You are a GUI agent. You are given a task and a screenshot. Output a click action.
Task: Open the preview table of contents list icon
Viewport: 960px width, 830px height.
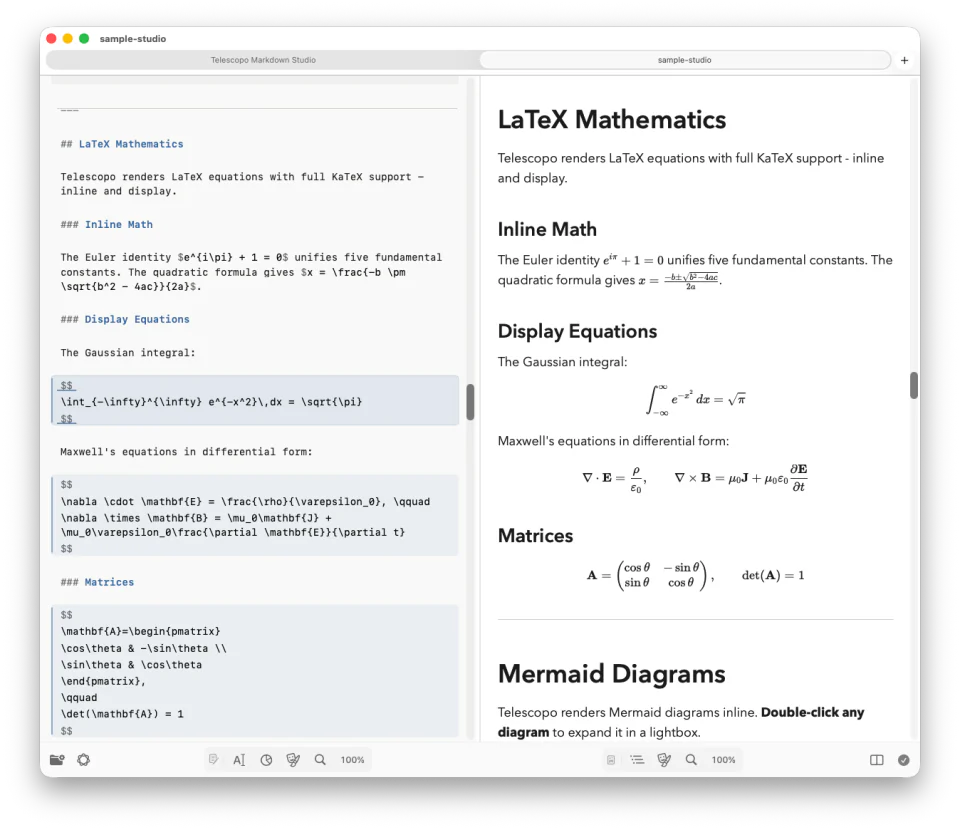[x=637, y=760]
